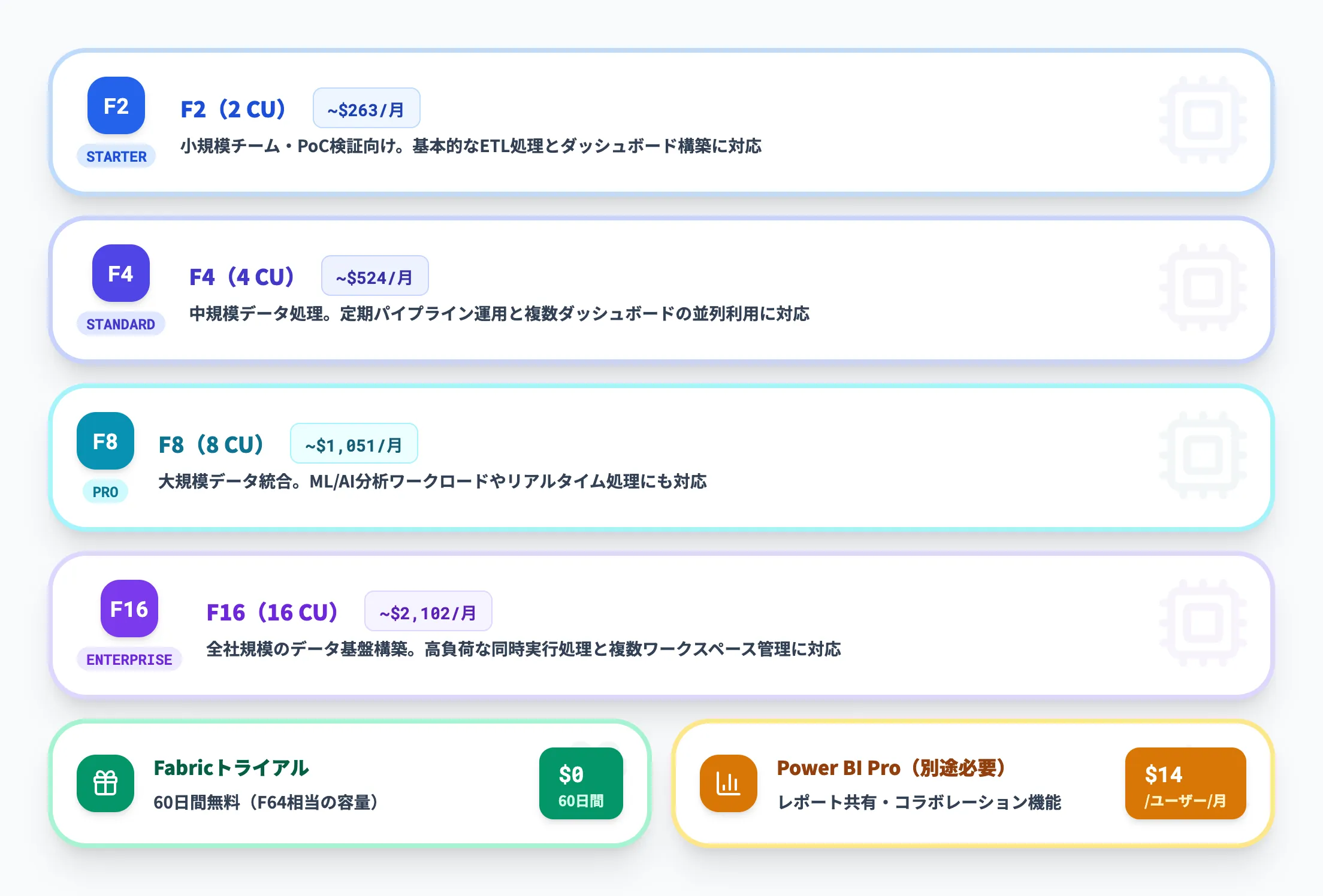Screen dimensions: 1323x896
Task: Click the ~$2,102/月 price for F16
Action: 428,612
